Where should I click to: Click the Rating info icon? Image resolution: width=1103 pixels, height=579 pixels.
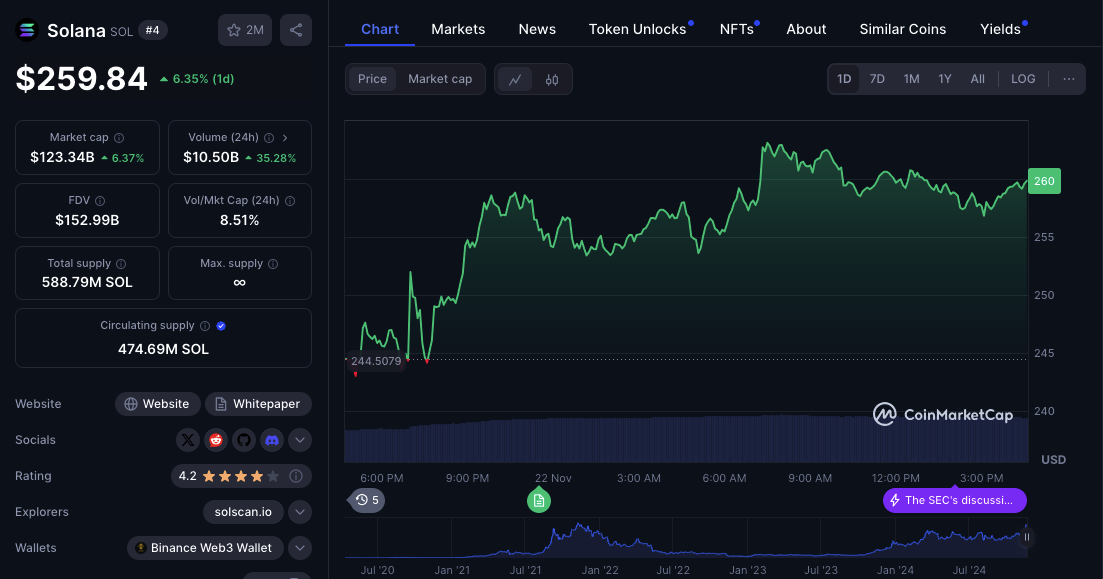[x=296, y=476]
